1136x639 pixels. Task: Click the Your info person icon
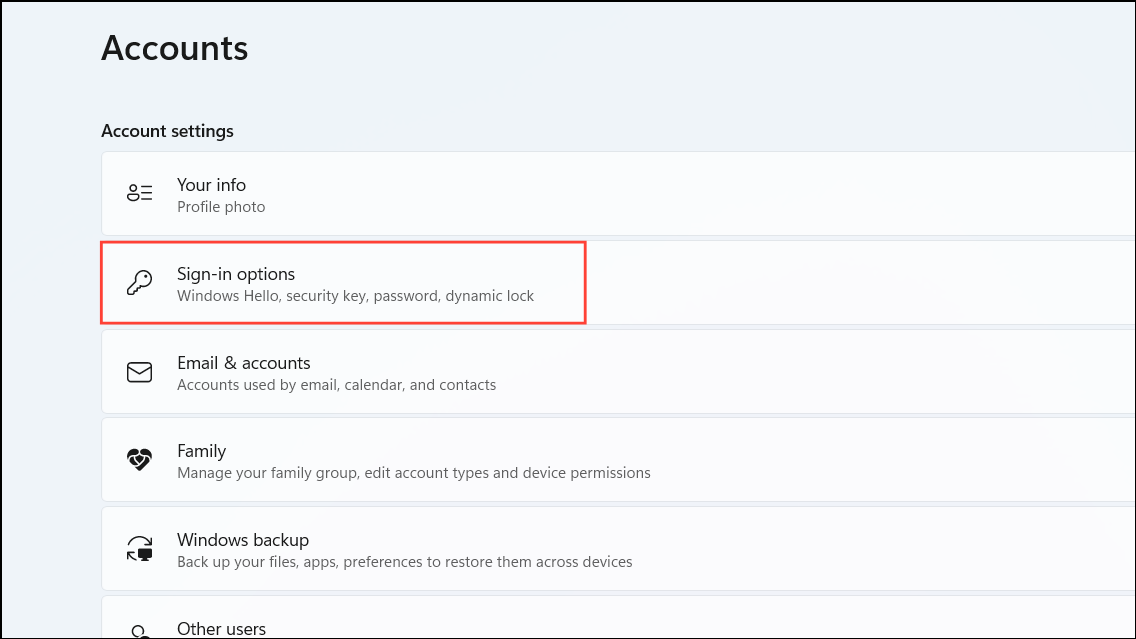tap(139, 193)
